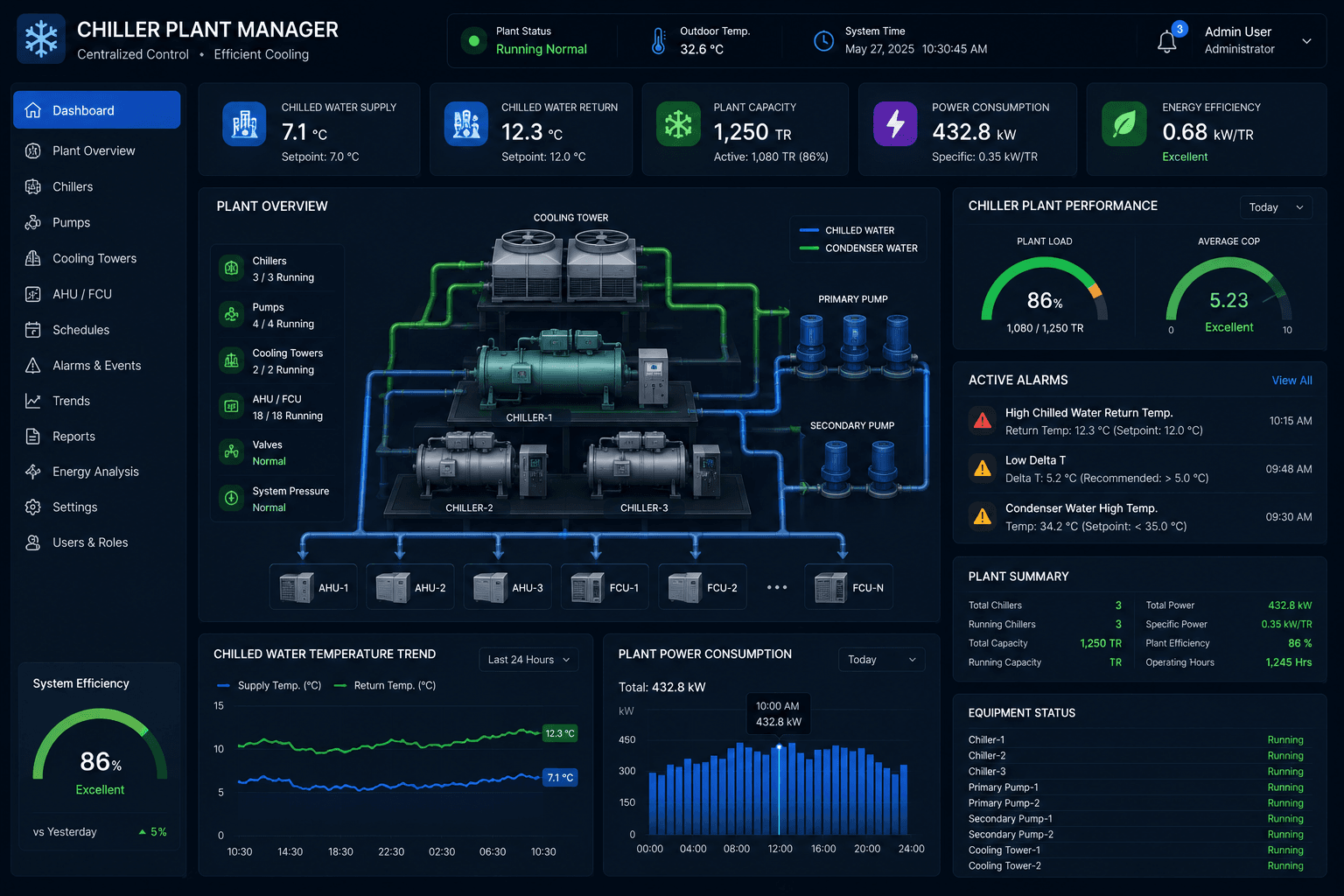Screen dimensions: 1344x896
Task: Open the Chiller Plant Performance Today dropdown
Action: click(x=1276, y=207)
